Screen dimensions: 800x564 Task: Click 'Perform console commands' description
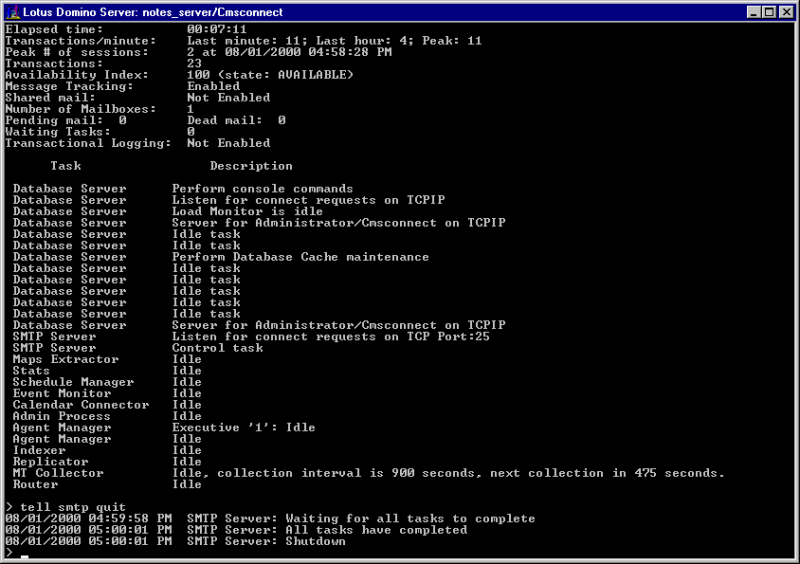[262, 188]
